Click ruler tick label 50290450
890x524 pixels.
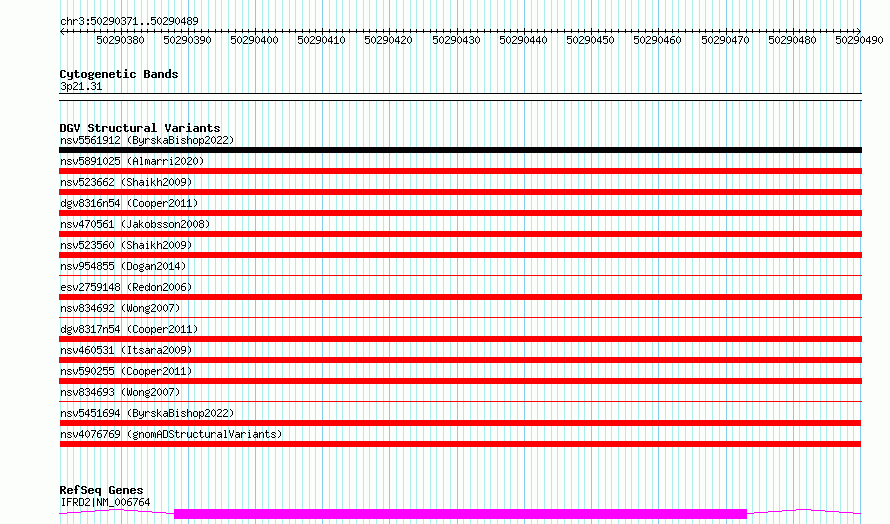point(590,40)
